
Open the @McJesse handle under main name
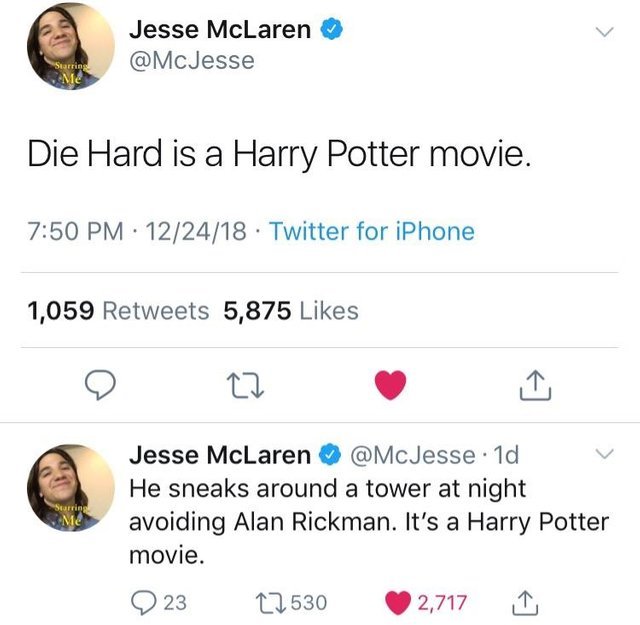coord(192,61)
